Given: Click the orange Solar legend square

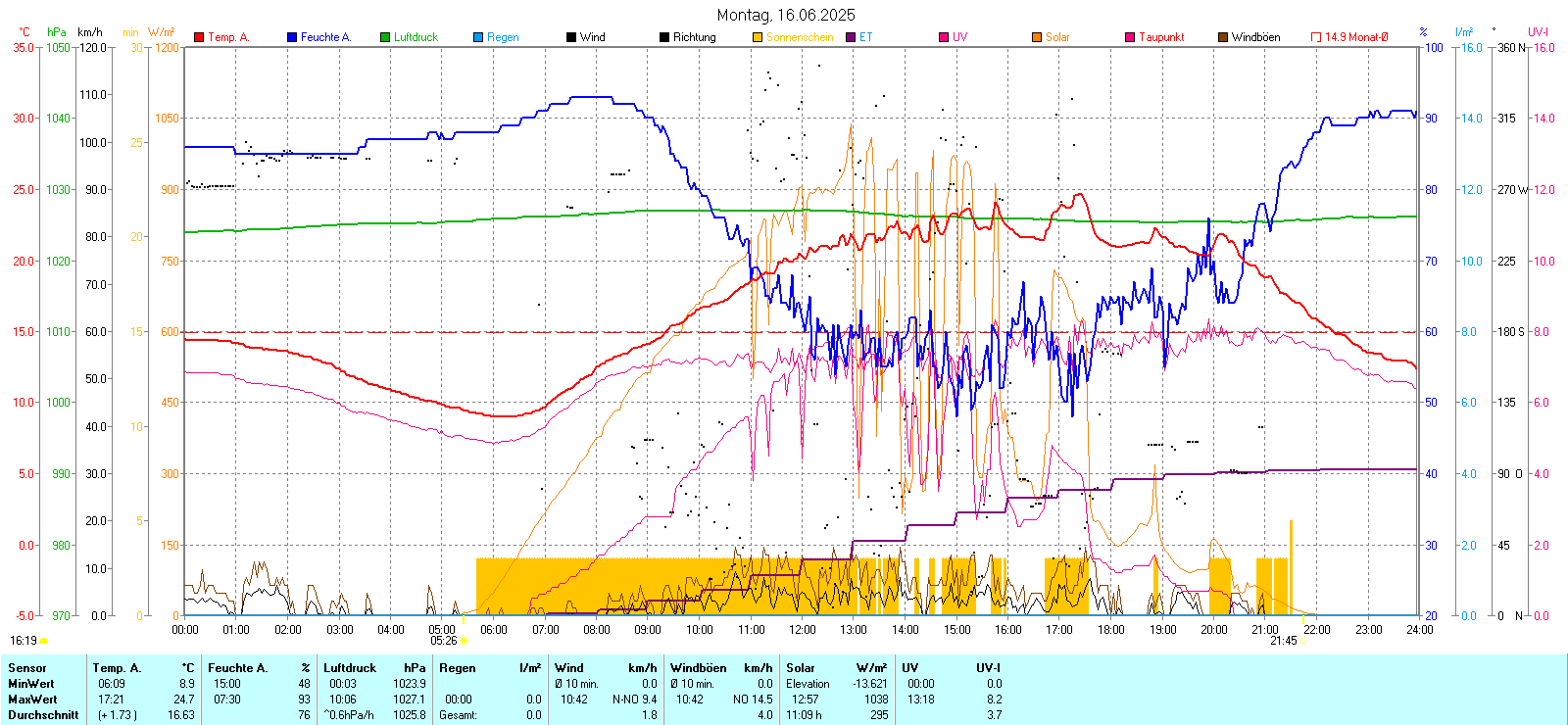Looking at the screenshot, I should pos(1037,37).
